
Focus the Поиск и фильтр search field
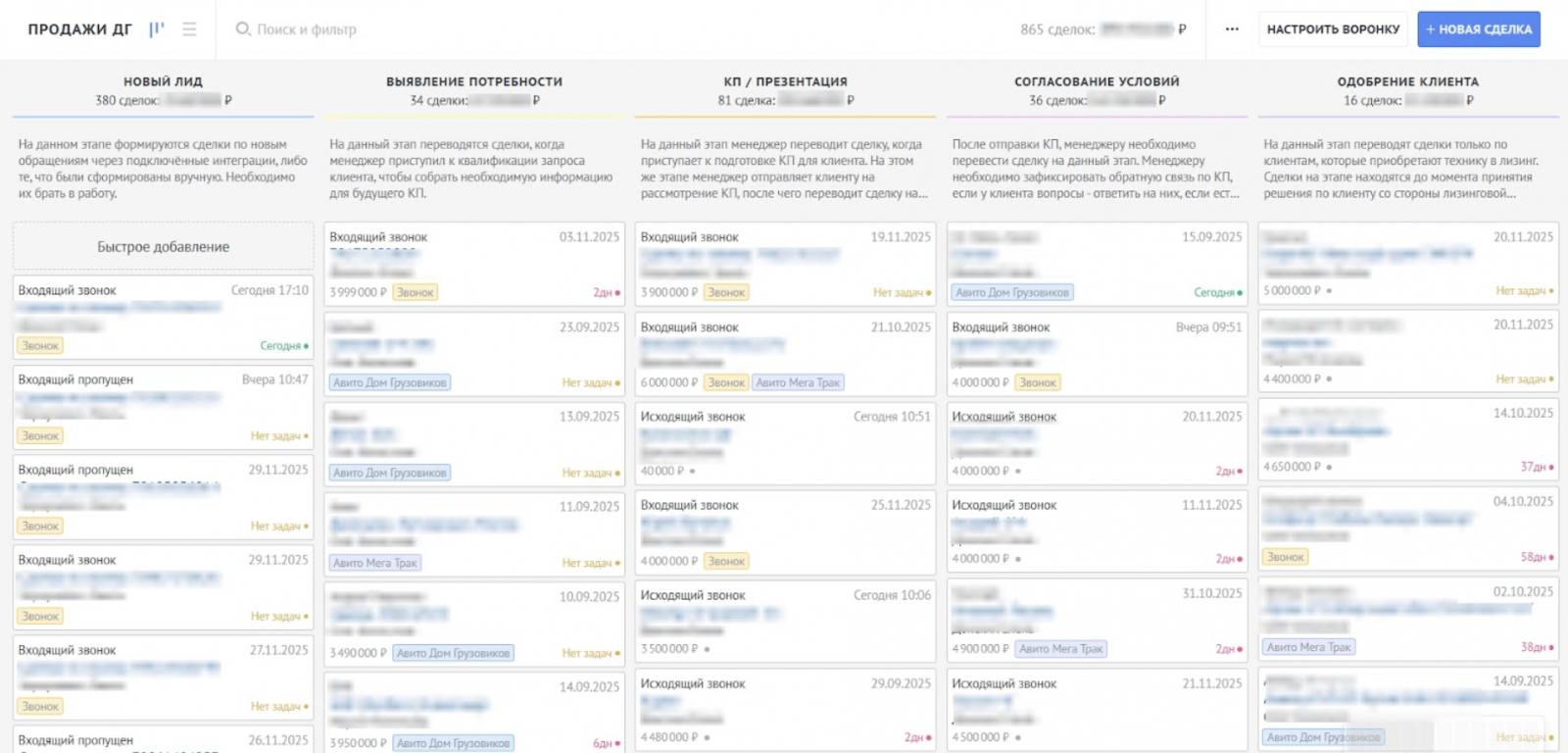click(392, 29)
